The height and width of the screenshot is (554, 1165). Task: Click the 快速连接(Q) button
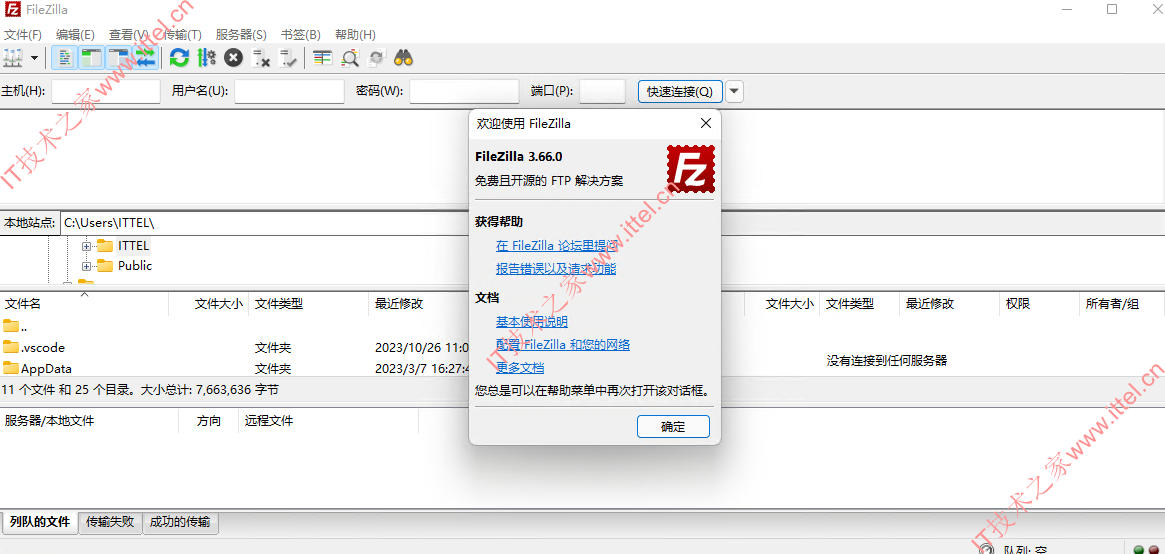coord(680,91)
